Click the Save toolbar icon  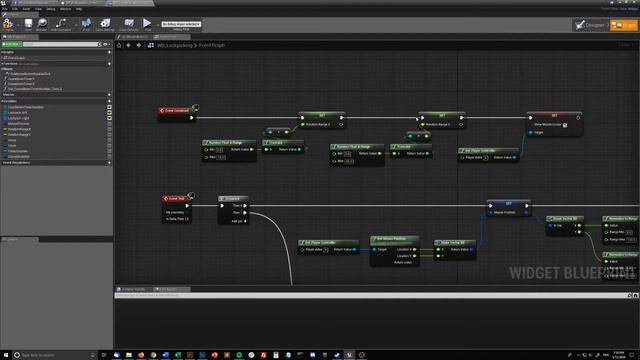28,24
